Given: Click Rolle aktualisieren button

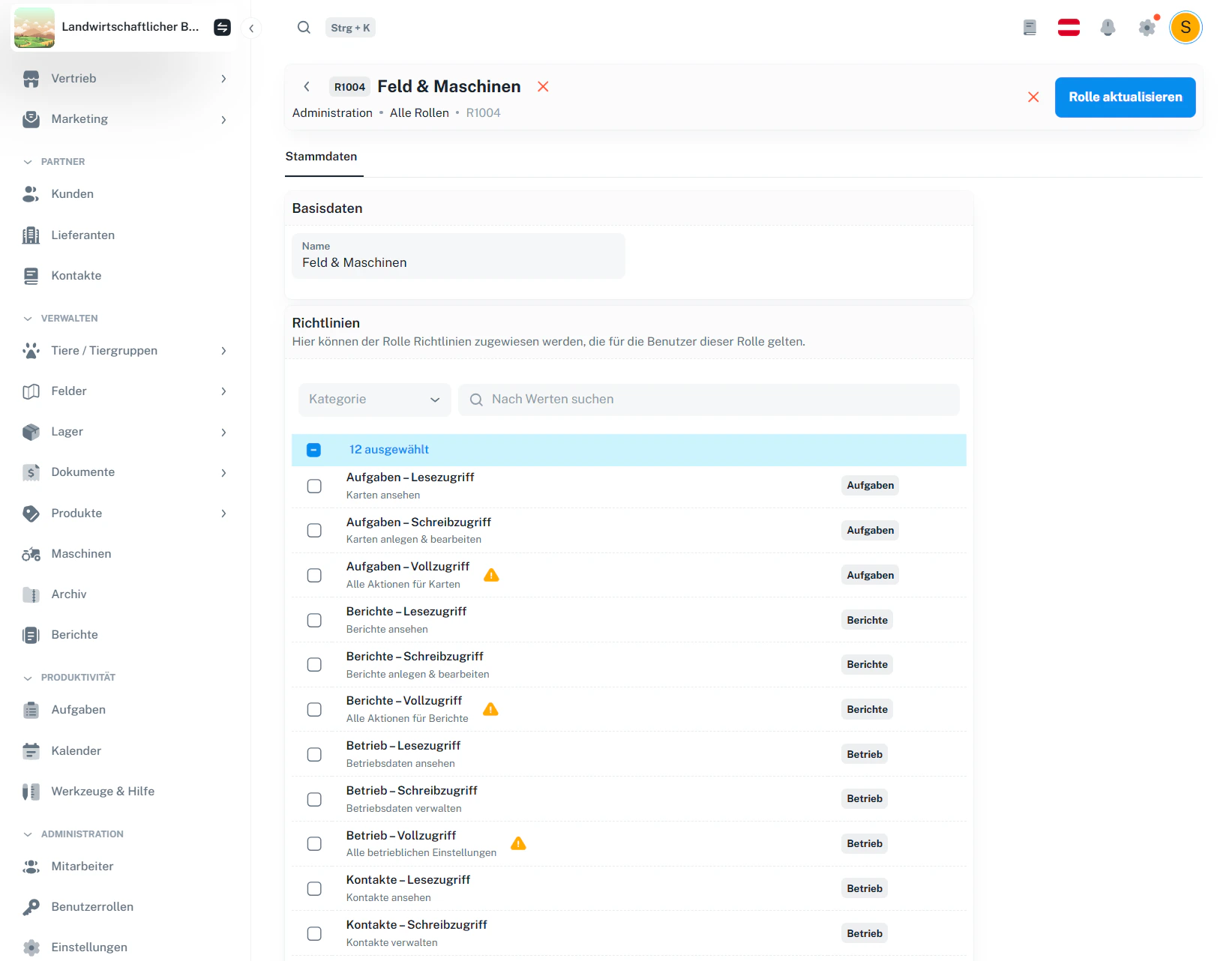Looking at the screenshot, I should point(1125,97).
